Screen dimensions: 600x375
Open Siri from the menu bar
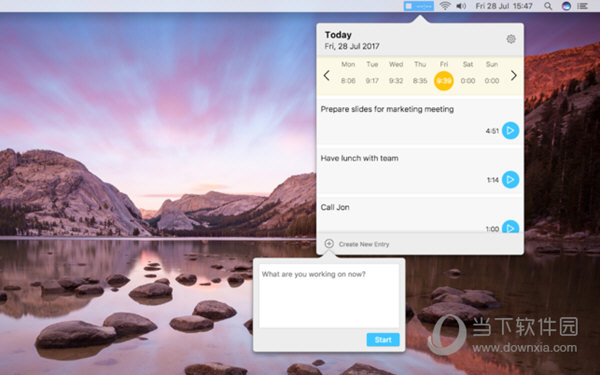point(566,6)
